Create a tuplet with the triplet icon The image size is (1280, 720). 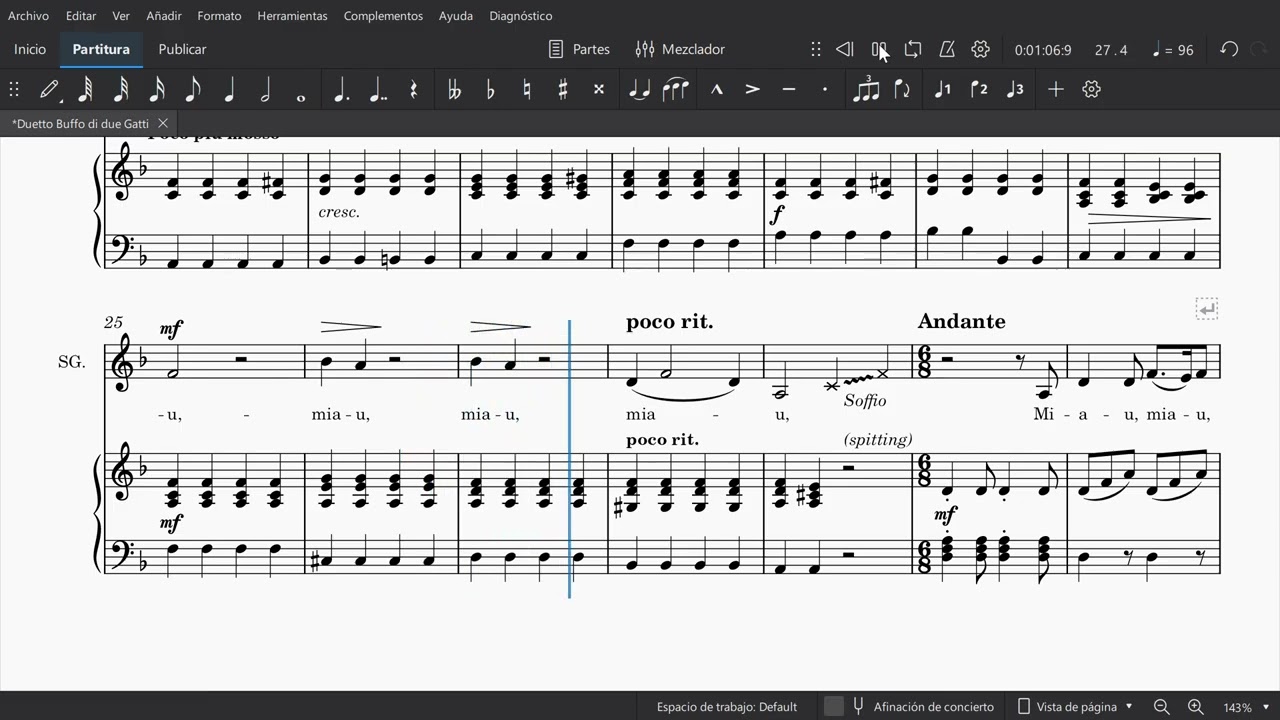(x=866, y=89)
